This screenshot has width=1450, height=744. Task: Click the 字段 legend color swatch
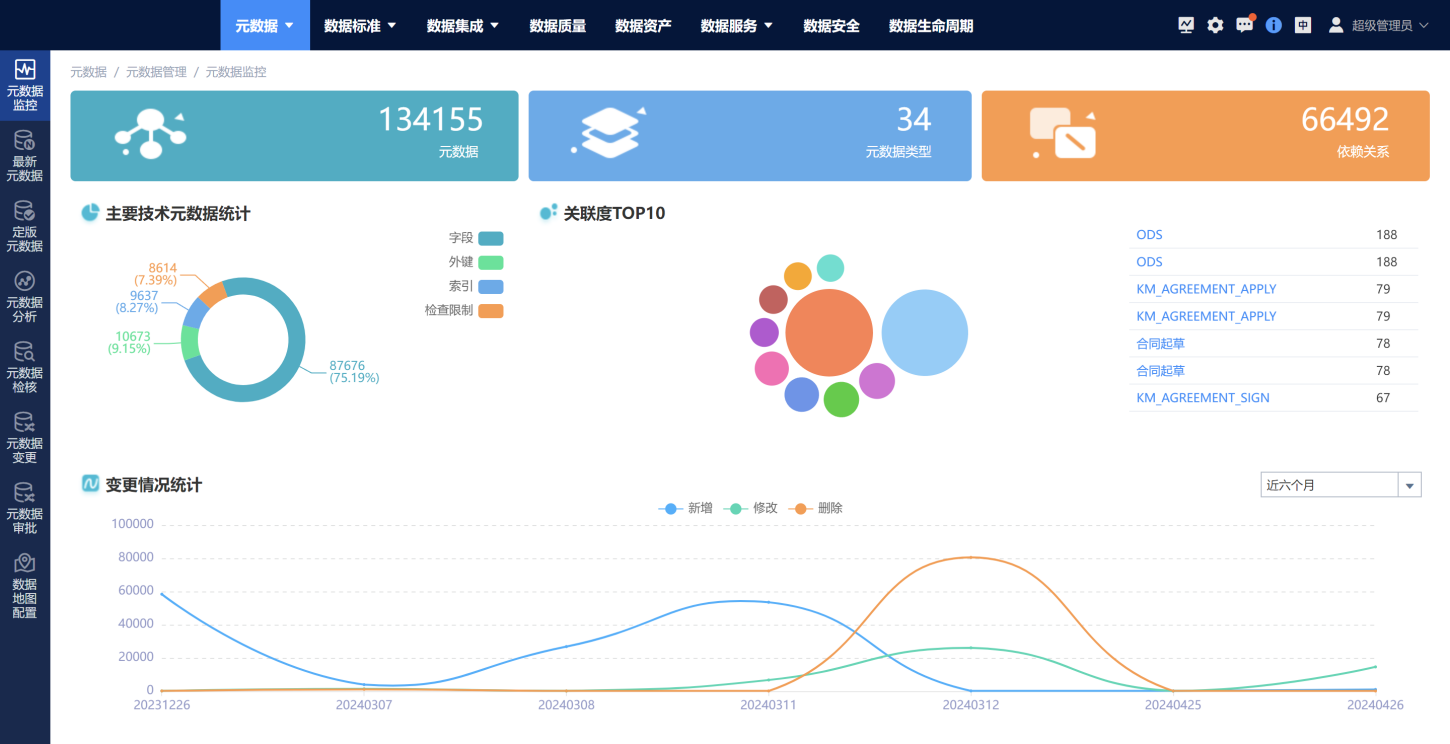(490, 238)
